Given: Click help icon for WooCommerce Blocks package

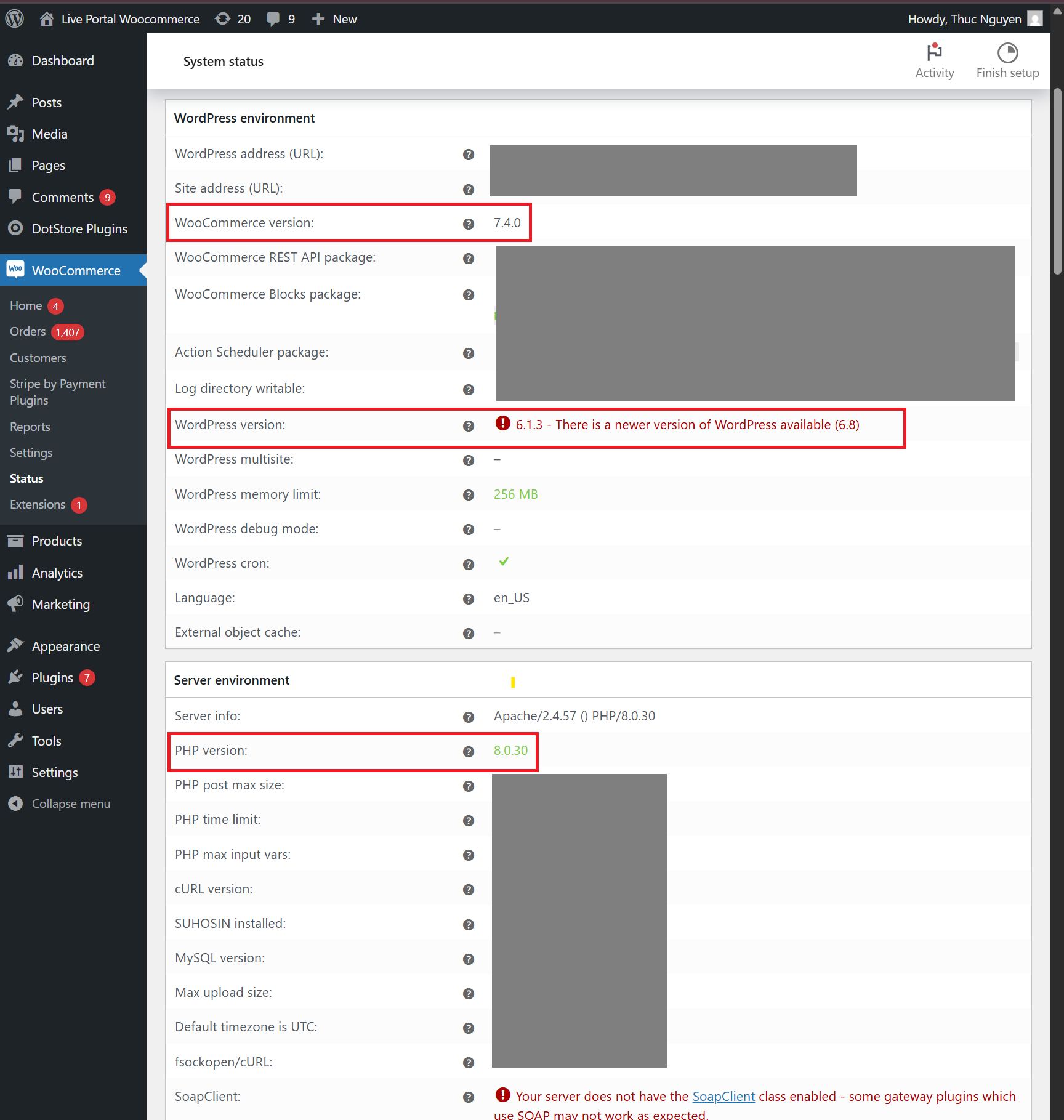Looking at the screenshot, I should [x=469, y=295].
